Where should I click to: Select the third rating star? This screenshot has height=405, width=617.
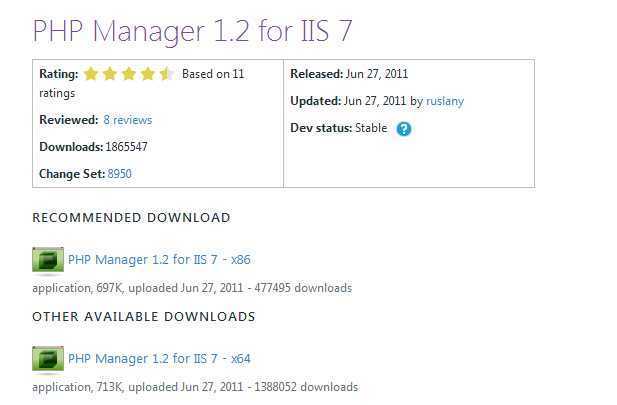tap(129, 74)
